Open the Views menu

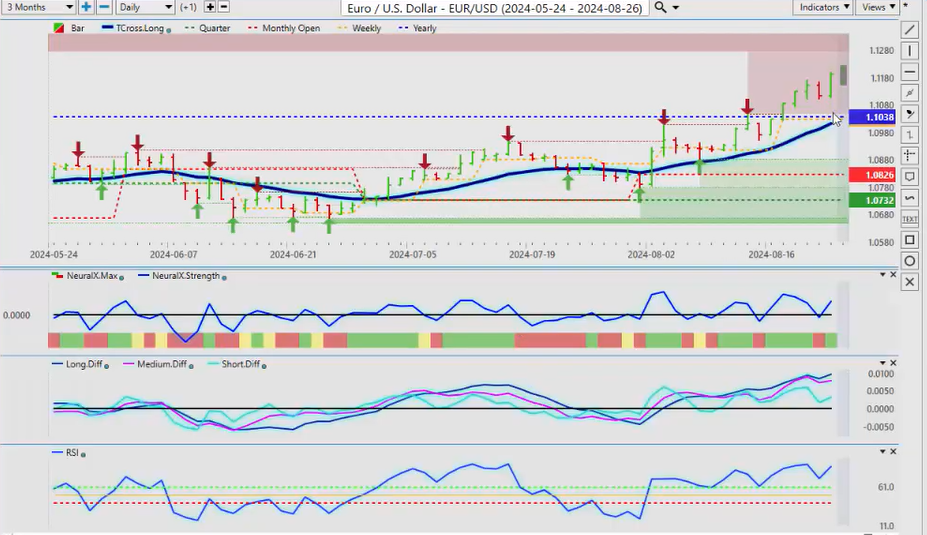[878, 7]
